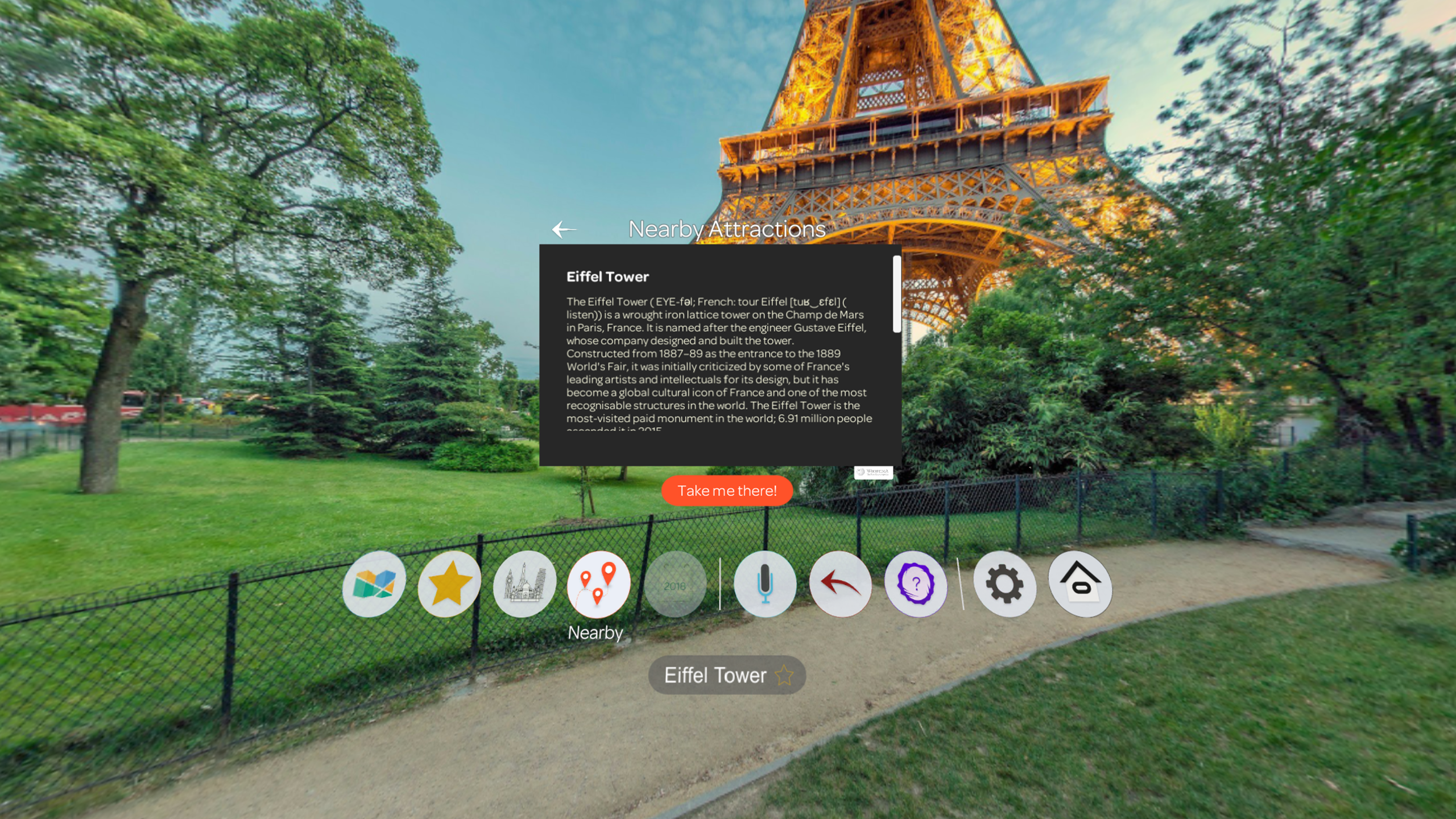Select the Homido VR headset icon

[1080, 583]
